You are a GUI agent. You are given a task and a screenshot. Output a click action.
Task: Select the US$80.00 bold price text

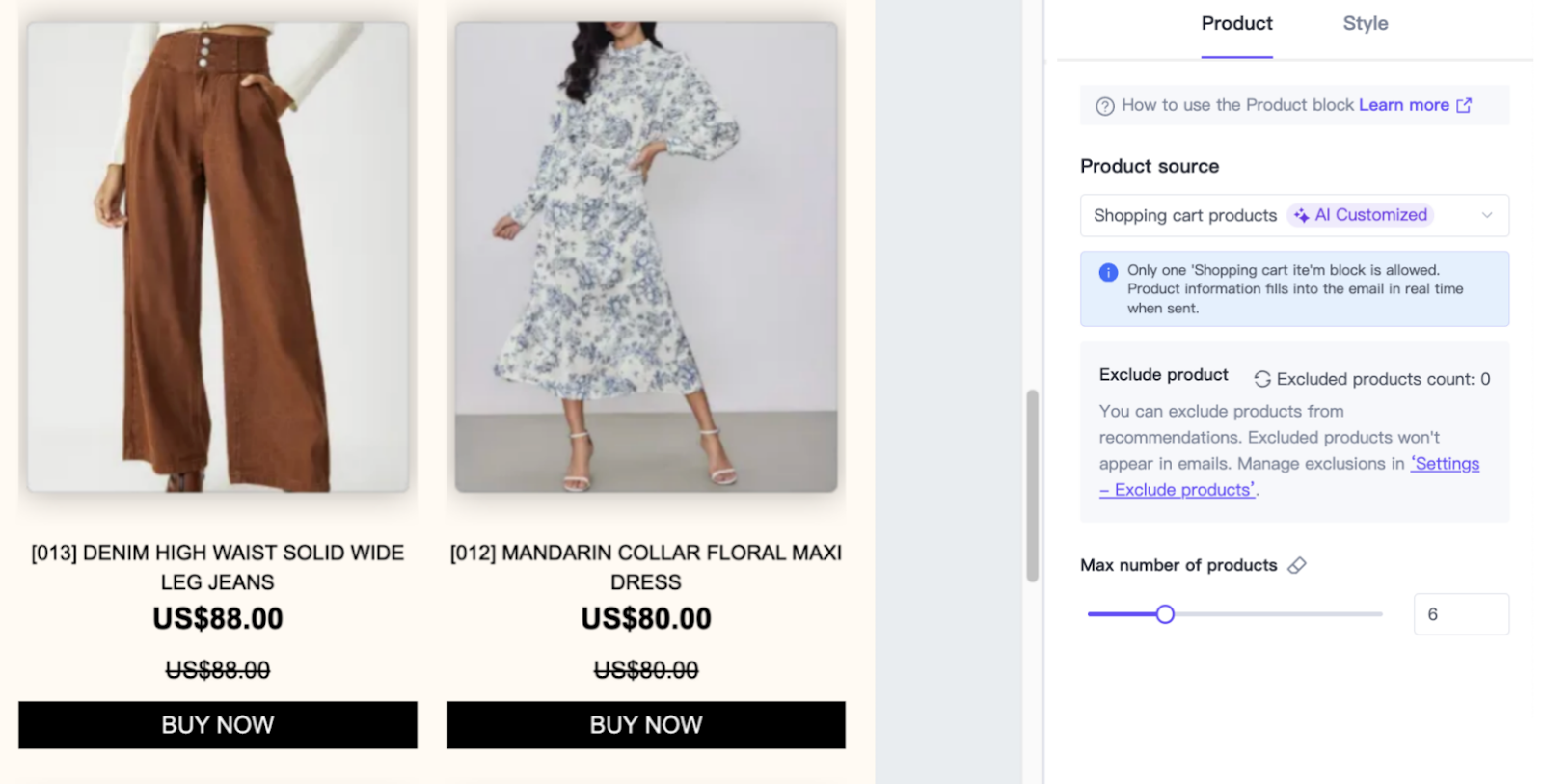coord(646,619)
